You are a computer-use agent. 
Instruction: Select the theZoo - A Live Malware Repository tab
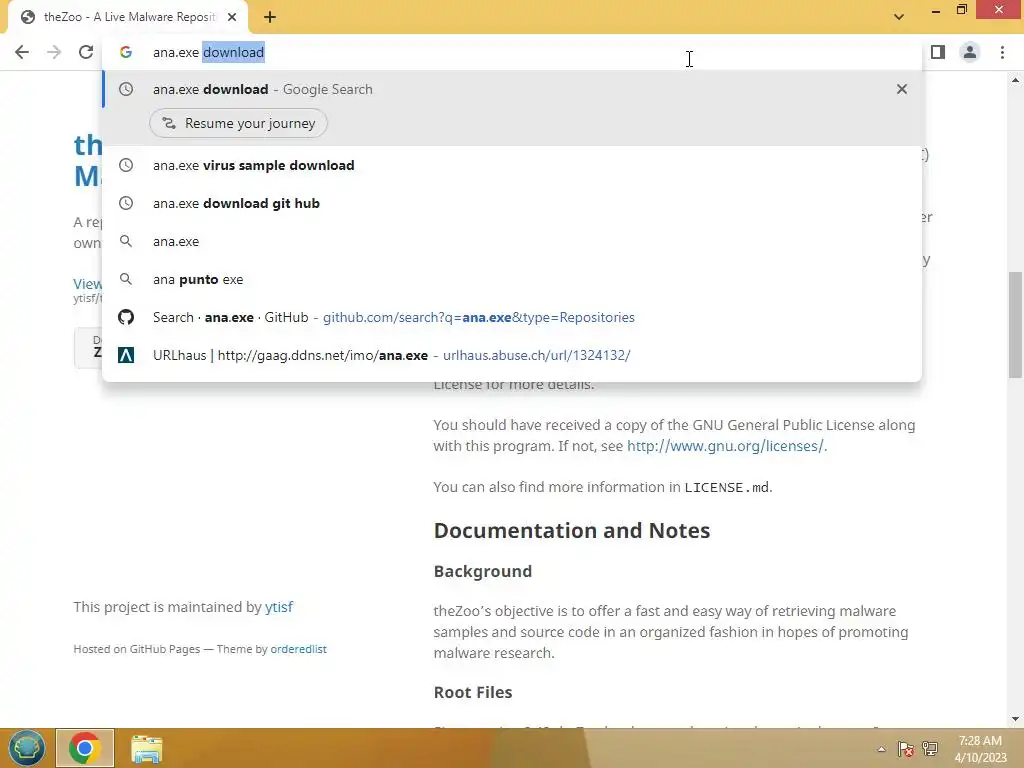point(129,17)
